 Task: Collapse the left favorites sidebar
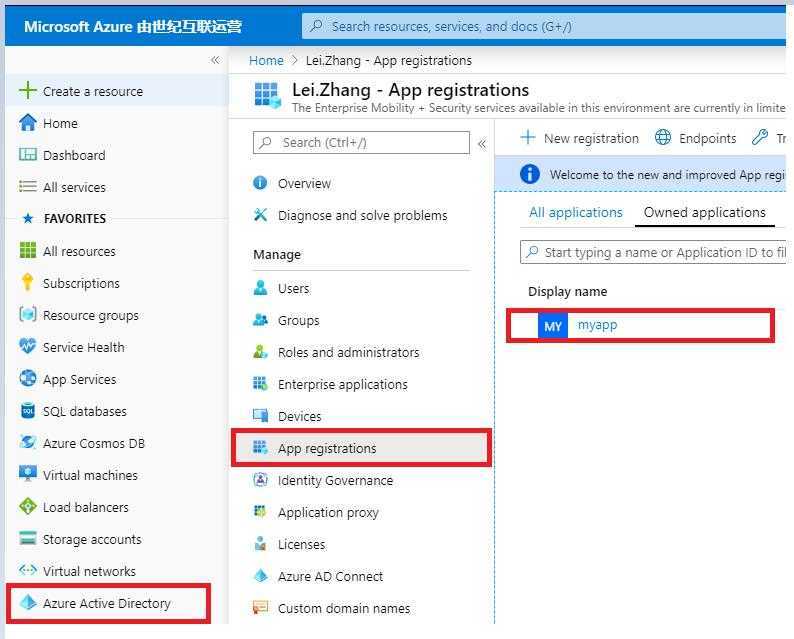(215, 60)
